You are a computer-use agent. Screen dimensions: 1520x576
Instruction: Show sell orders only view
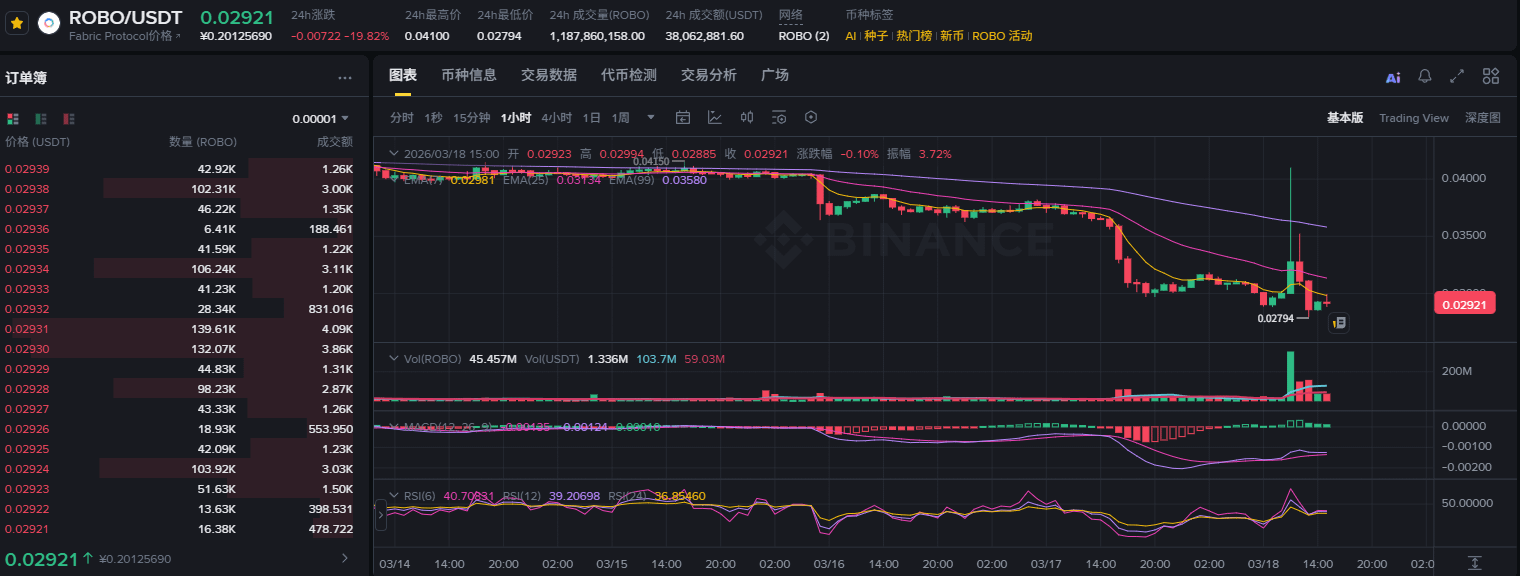tap(69, 118)
